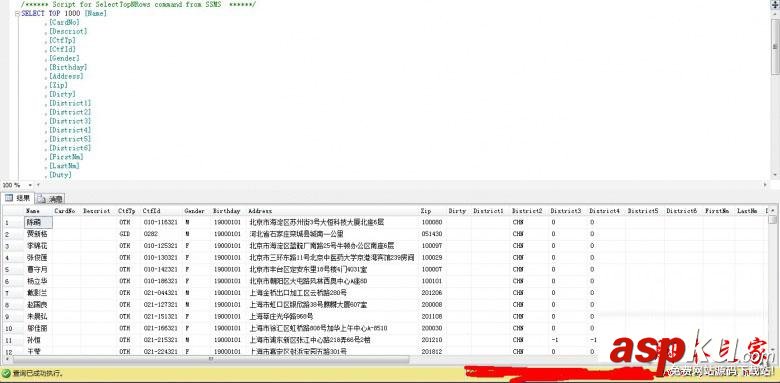
Task: Click the 051430 Zip cell
Action: click(431, 234)
